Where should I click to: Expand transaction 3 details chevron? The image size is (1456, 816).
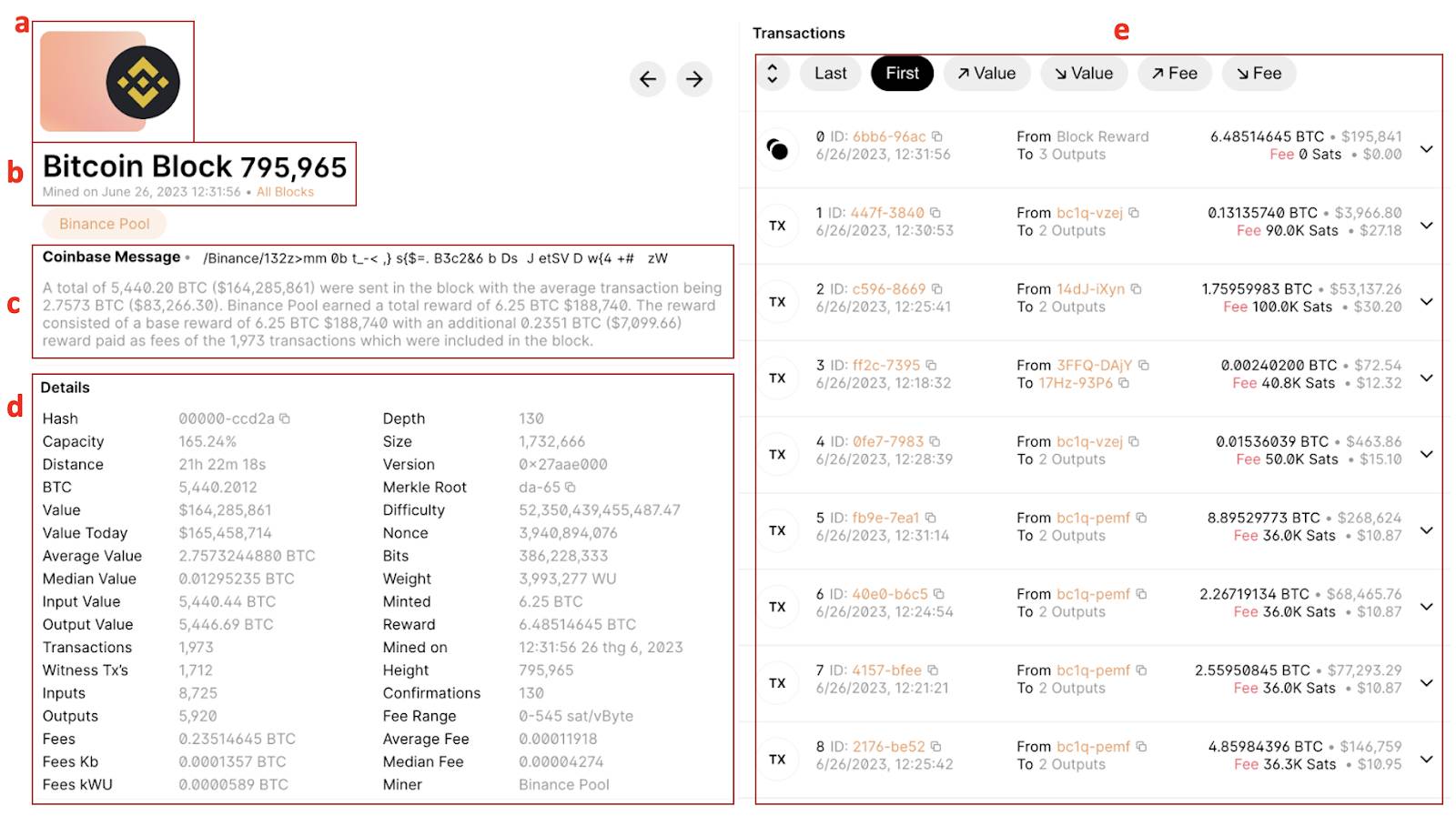pyautogui.click(x=1426, y=378)
